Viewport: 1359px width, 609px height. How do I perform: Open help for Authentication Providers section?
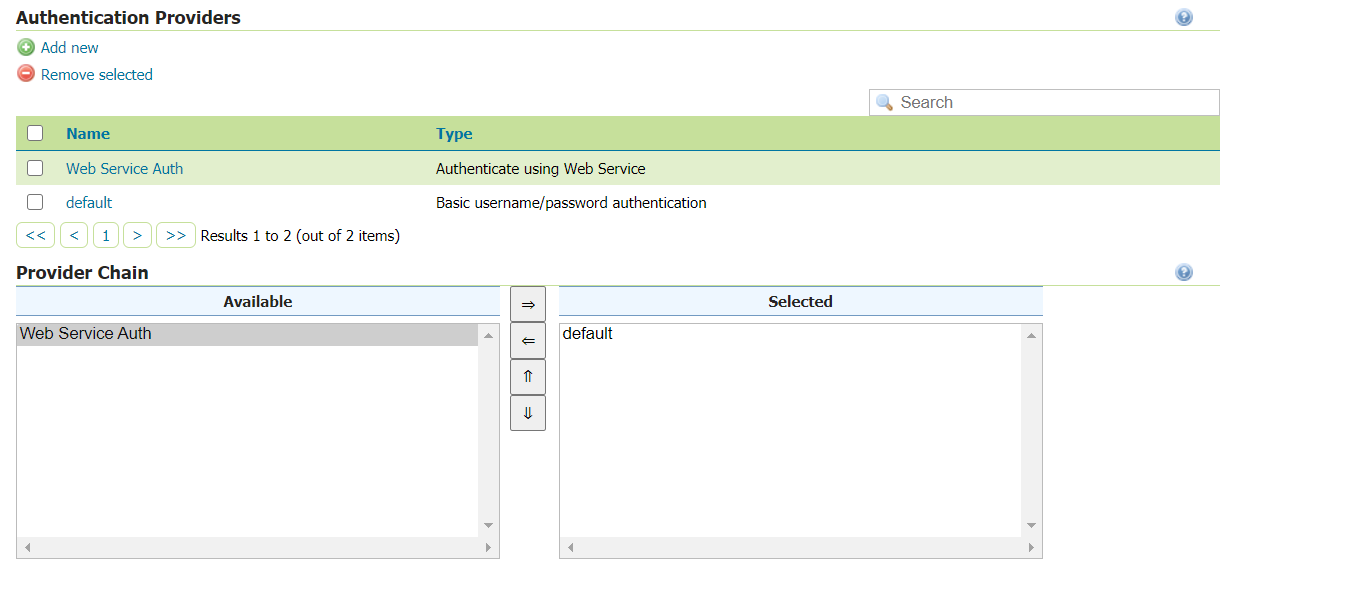tap(1184, 17)
